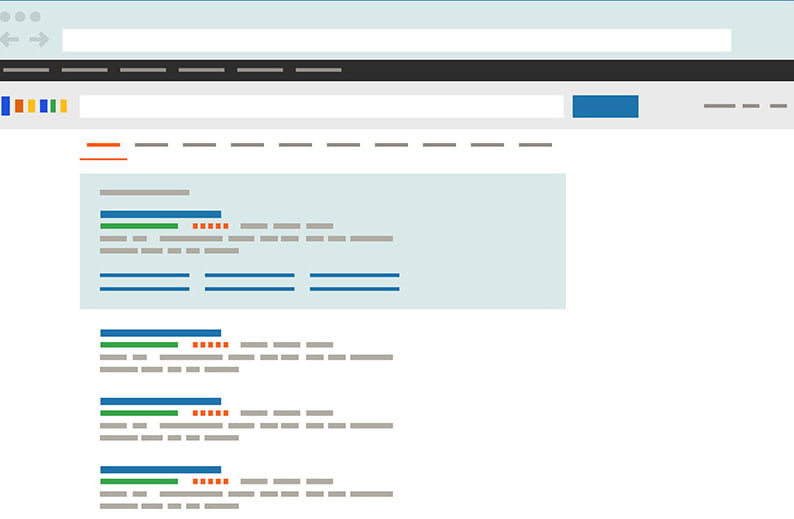Click the orange rating stars in the featured result

click(211, 226)
